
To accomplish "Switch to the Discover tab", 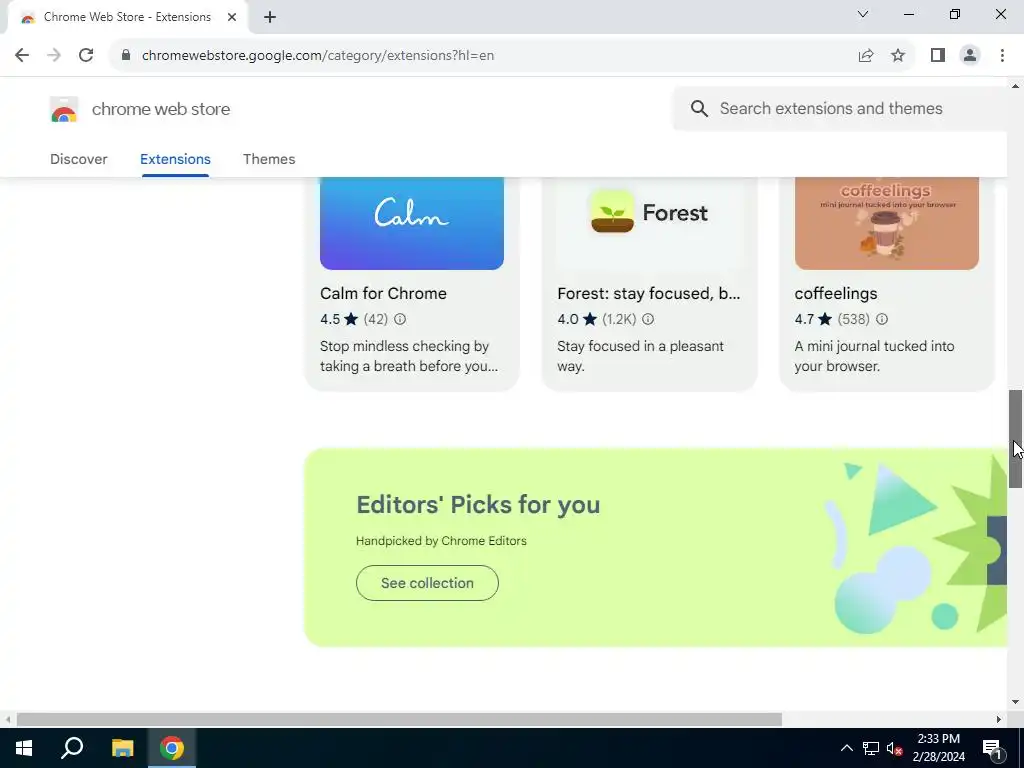I will coord(78,159).
